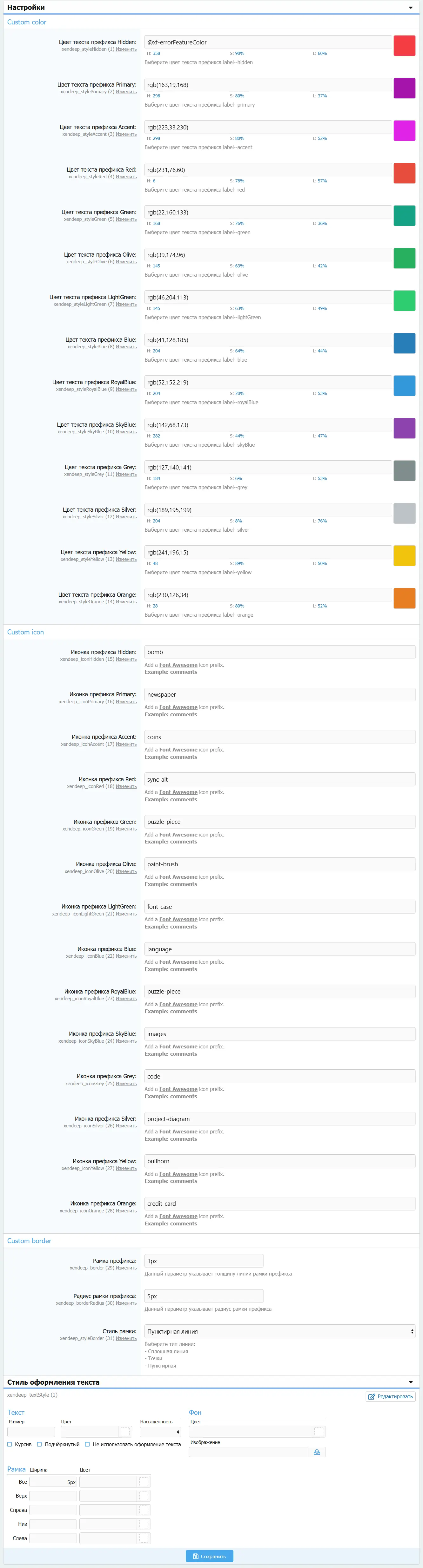Screen dimensions: 423x1568
Task: Click the paint-brush icon name field
Action: tap(280, 864)
